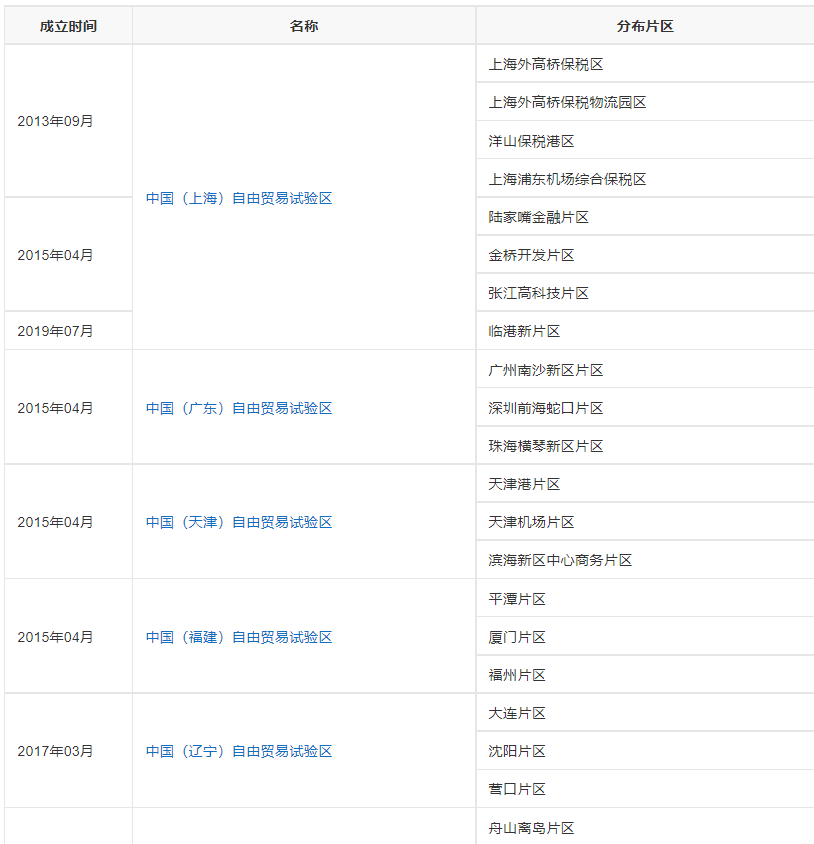The image size is (814, 844).
Task: Open the 中国（广东）自由贸易试验区 link
Action: (x=239, y=408)
